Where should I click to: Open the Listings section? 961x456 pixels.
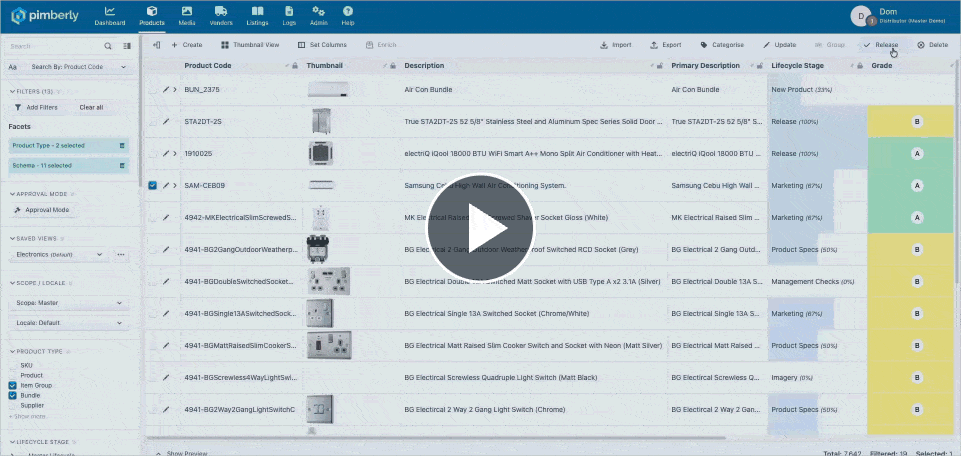click(x=257, y=16)
